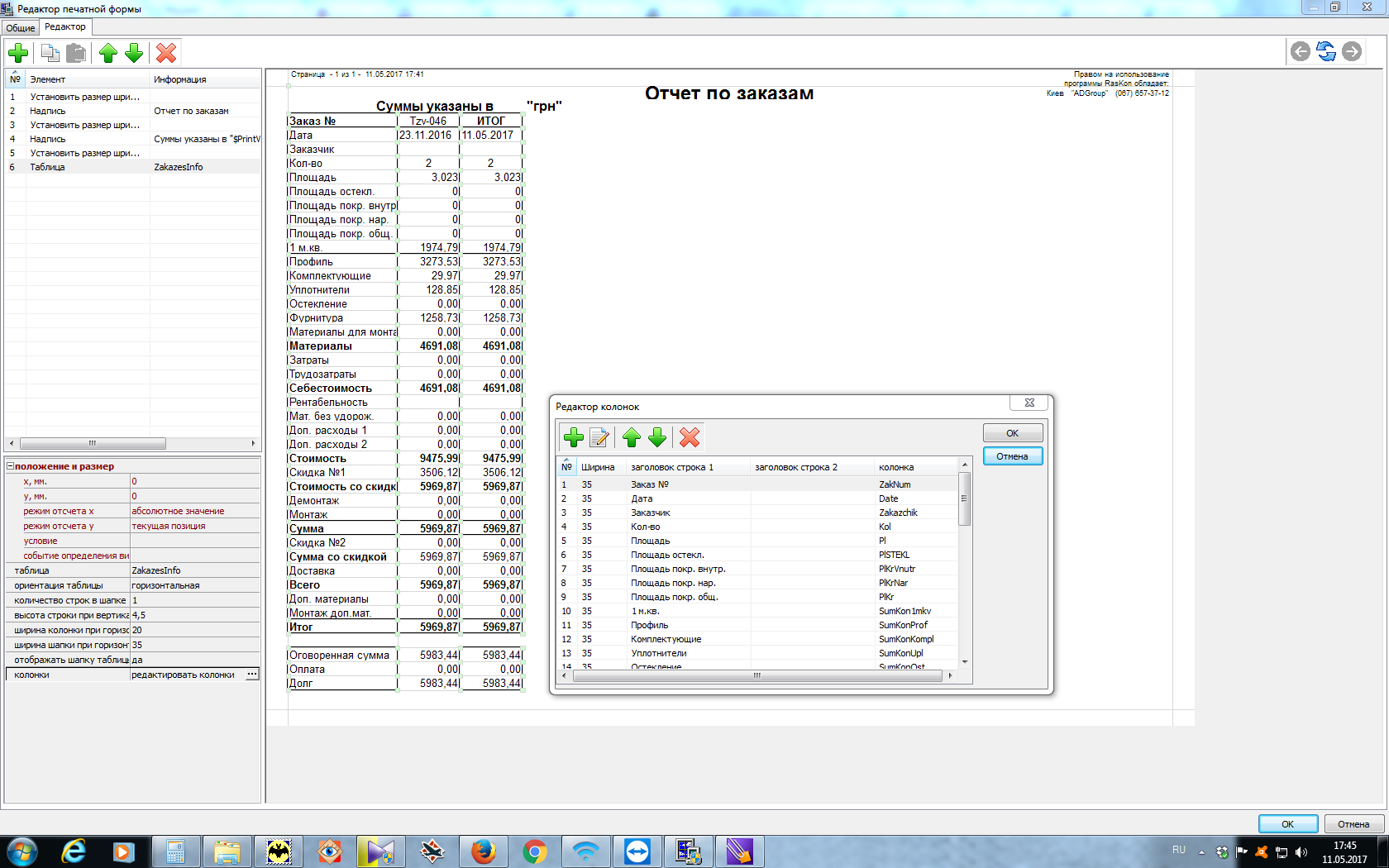The image size is (1389, 868).
Task: Edit the у, мм. property value
Action: (195, 496)
